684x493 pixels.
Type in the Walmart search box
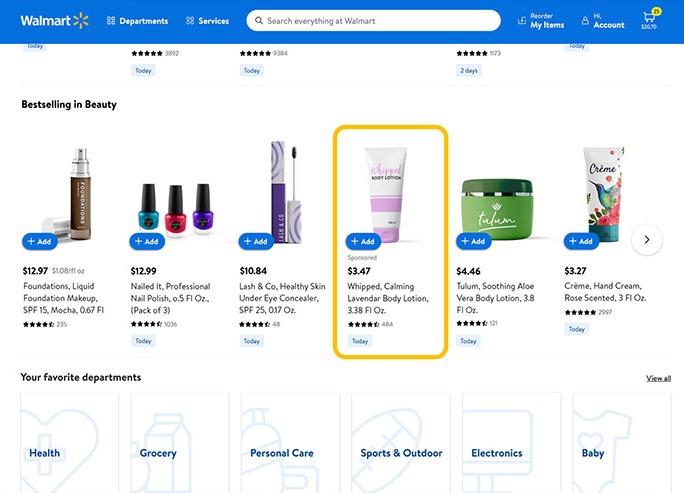tap(380, 21)
